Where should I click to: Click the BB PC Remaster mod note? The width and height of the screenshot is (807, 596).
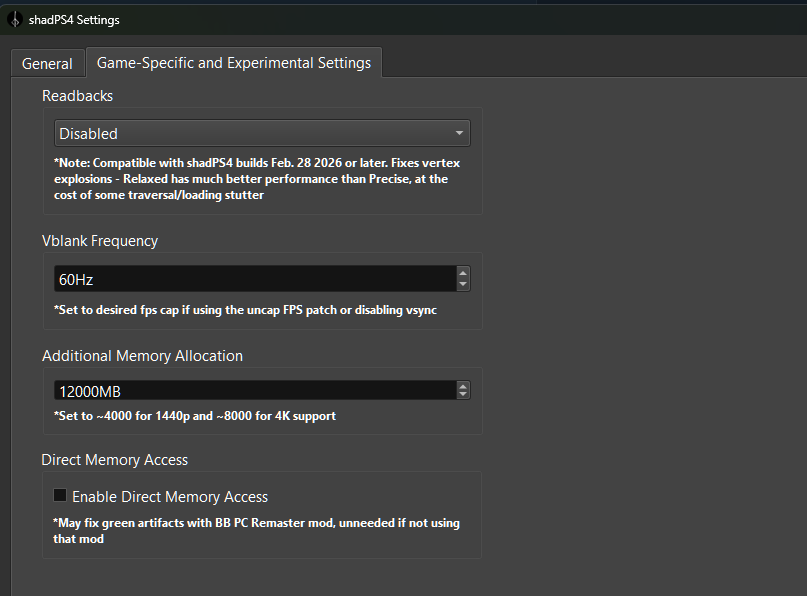(256, 531)
